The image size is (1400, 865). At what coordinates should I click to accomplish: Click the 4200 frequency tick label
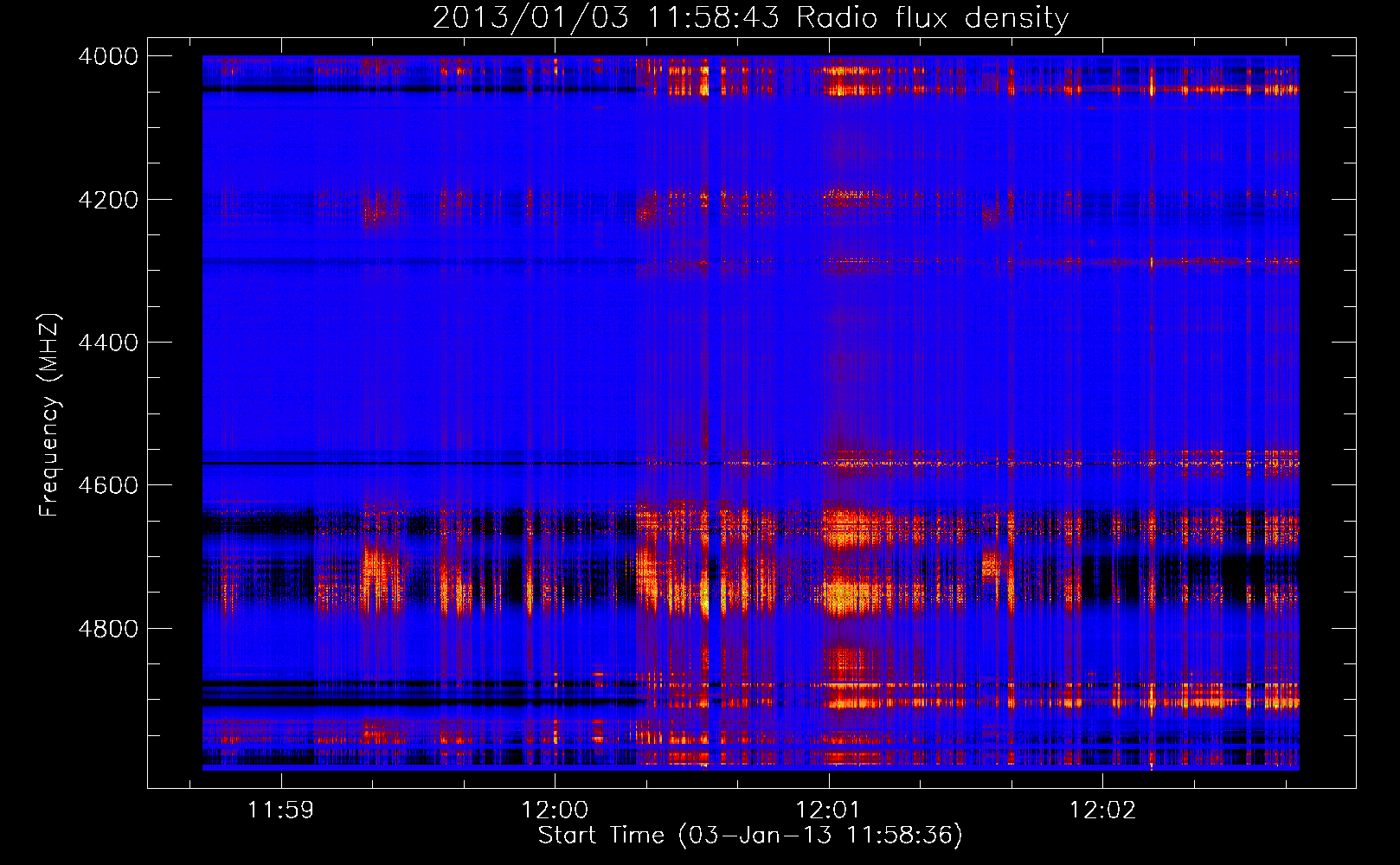pyautogui.click(x=108, y=200)
